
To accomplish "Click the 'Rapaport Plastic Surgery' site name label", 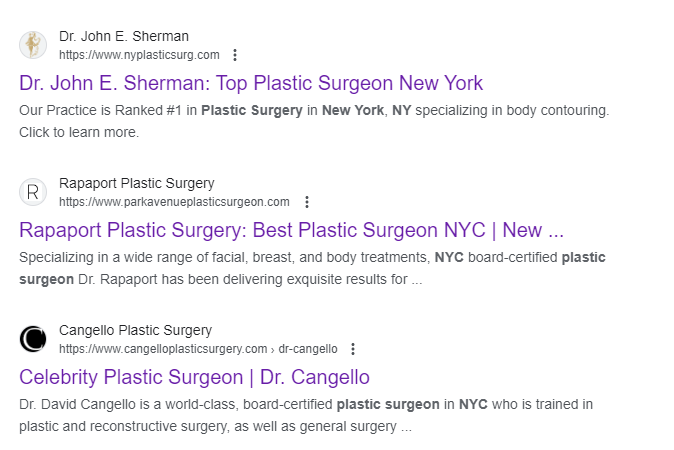I will (x=137, y=184).
